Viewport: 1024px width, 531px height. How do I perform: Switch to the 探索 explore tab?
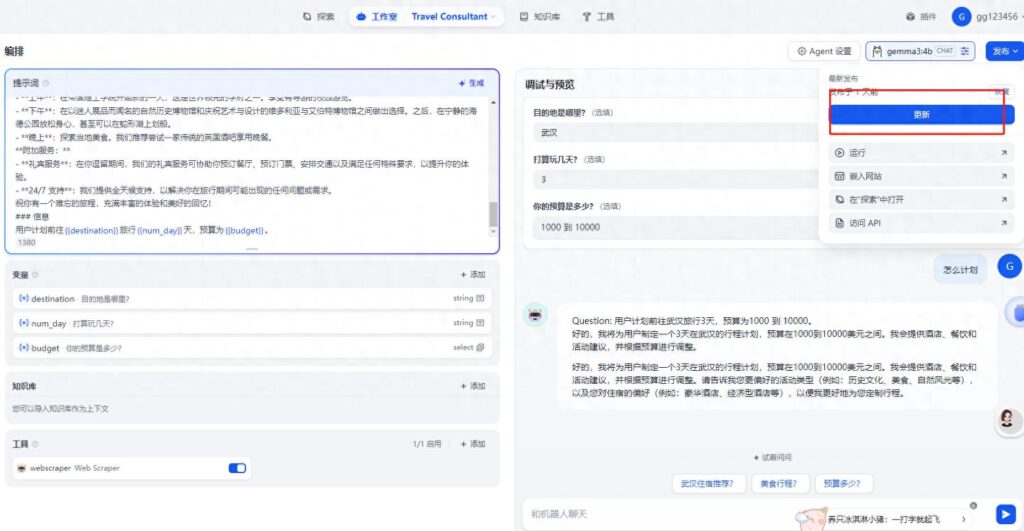319,17
